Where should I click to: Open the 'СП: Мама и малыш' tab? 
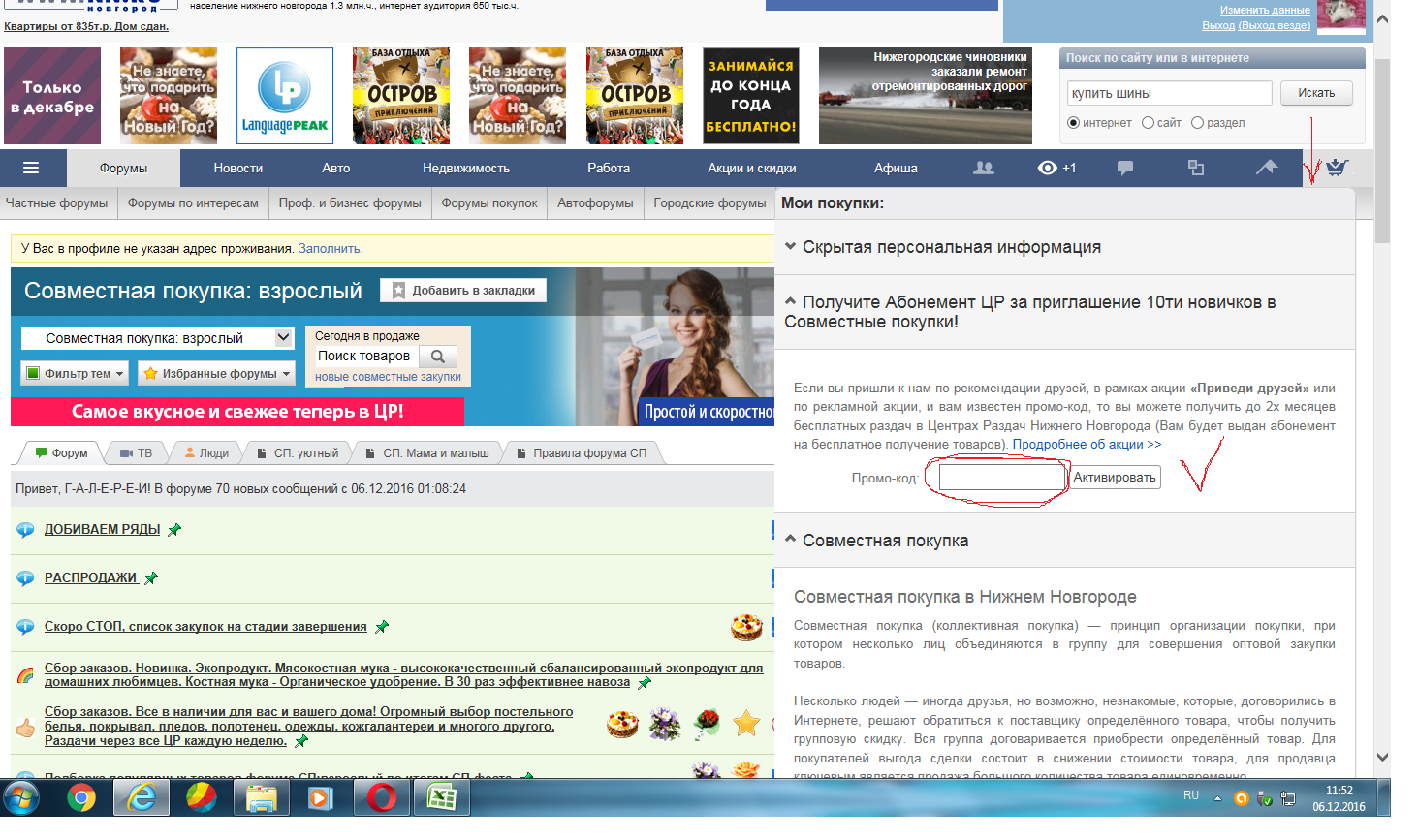click(427, 452)
